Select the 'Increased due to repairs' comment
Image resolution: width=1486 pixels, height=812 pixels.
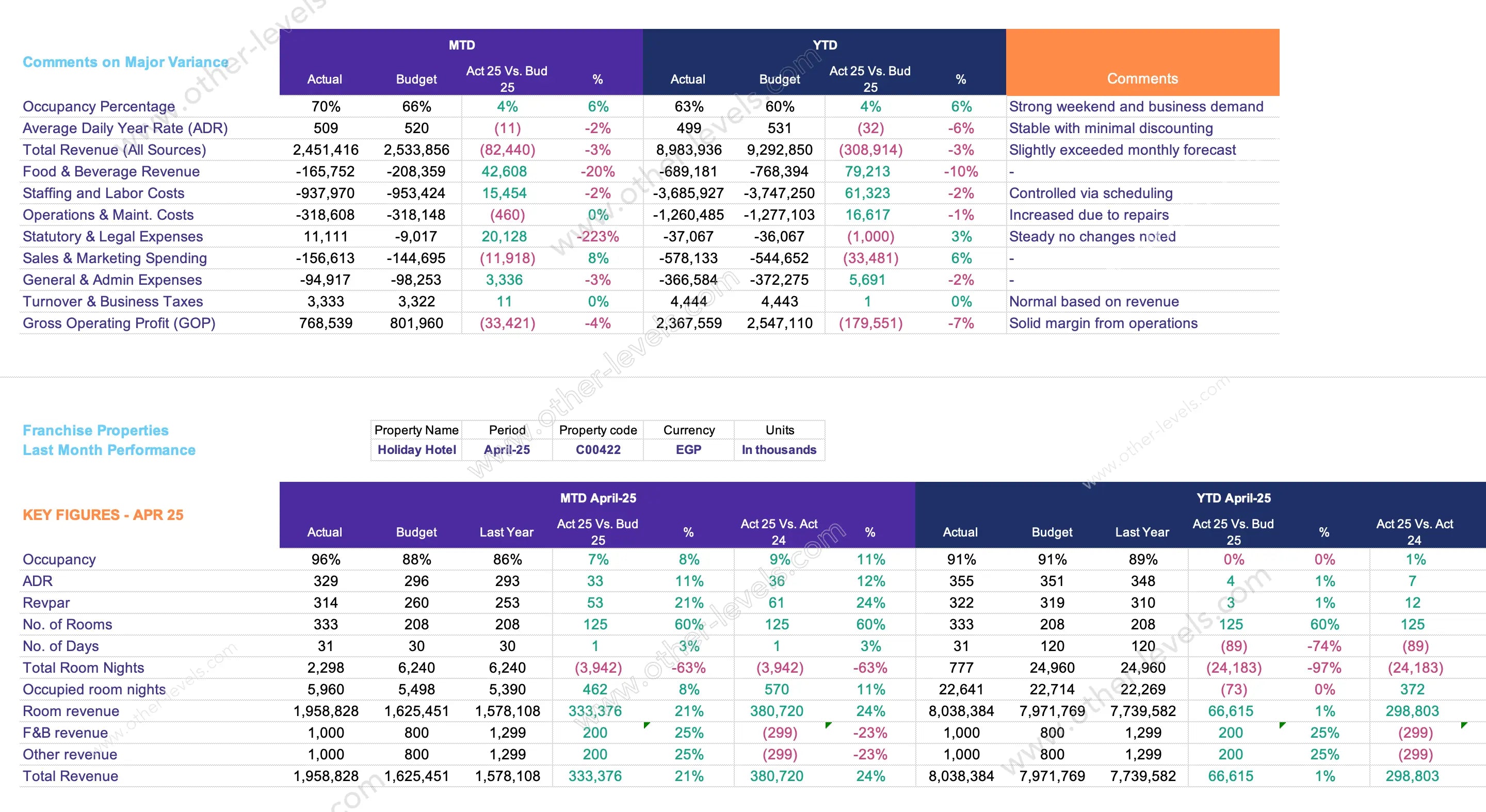tap(1089, 215)
